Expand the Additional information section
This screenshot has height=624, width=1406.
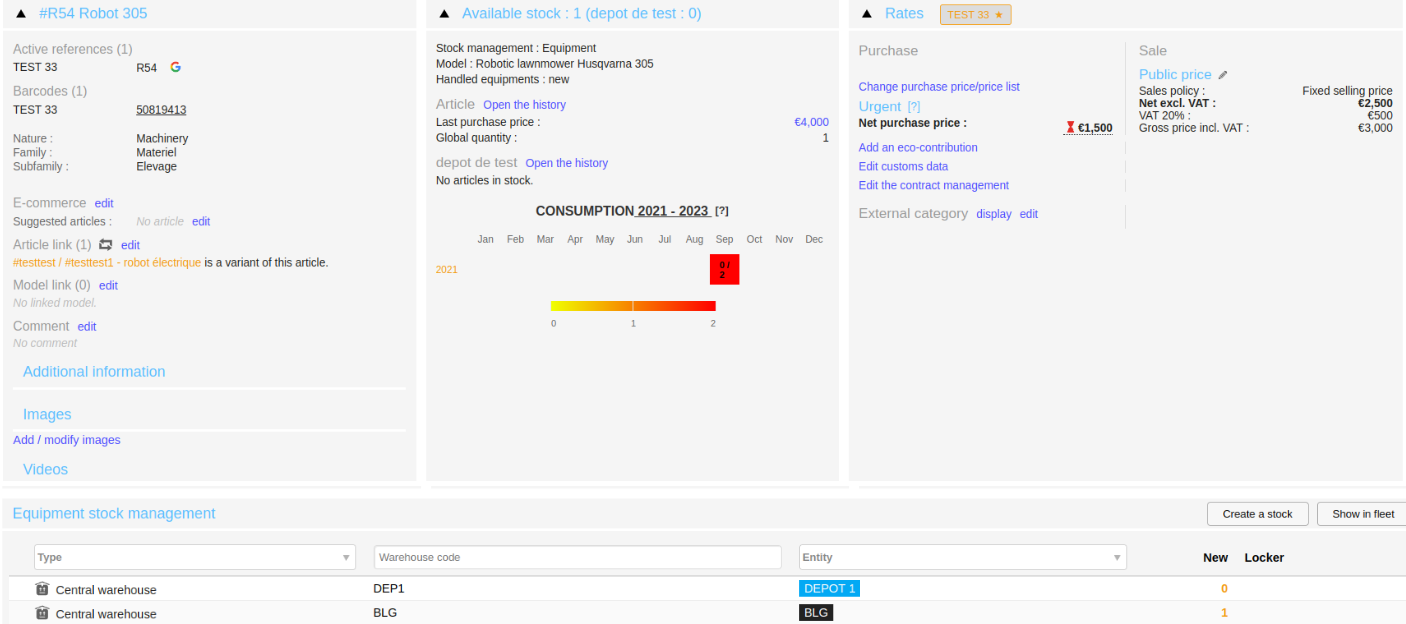click(x=94, y=372)
